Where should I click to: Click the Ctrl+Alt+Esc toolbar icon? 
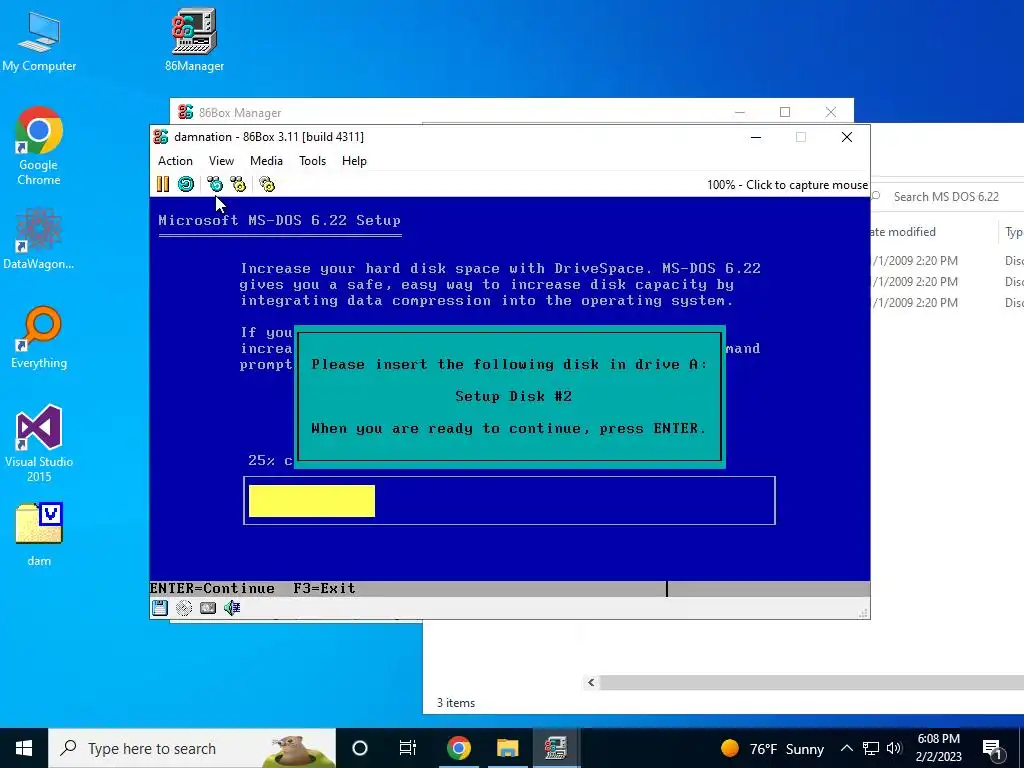238,185
